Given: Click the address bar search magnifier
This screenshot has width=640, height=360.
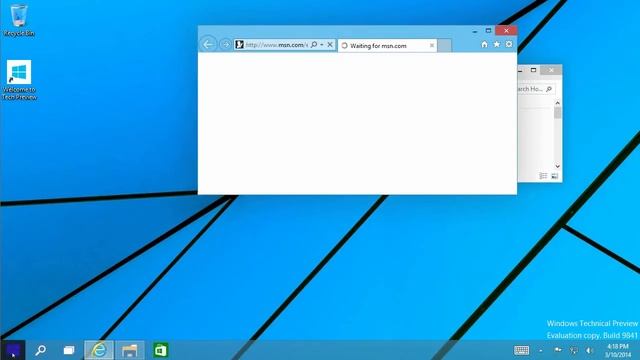Looking at the screenshot, I should coord(314,44).
